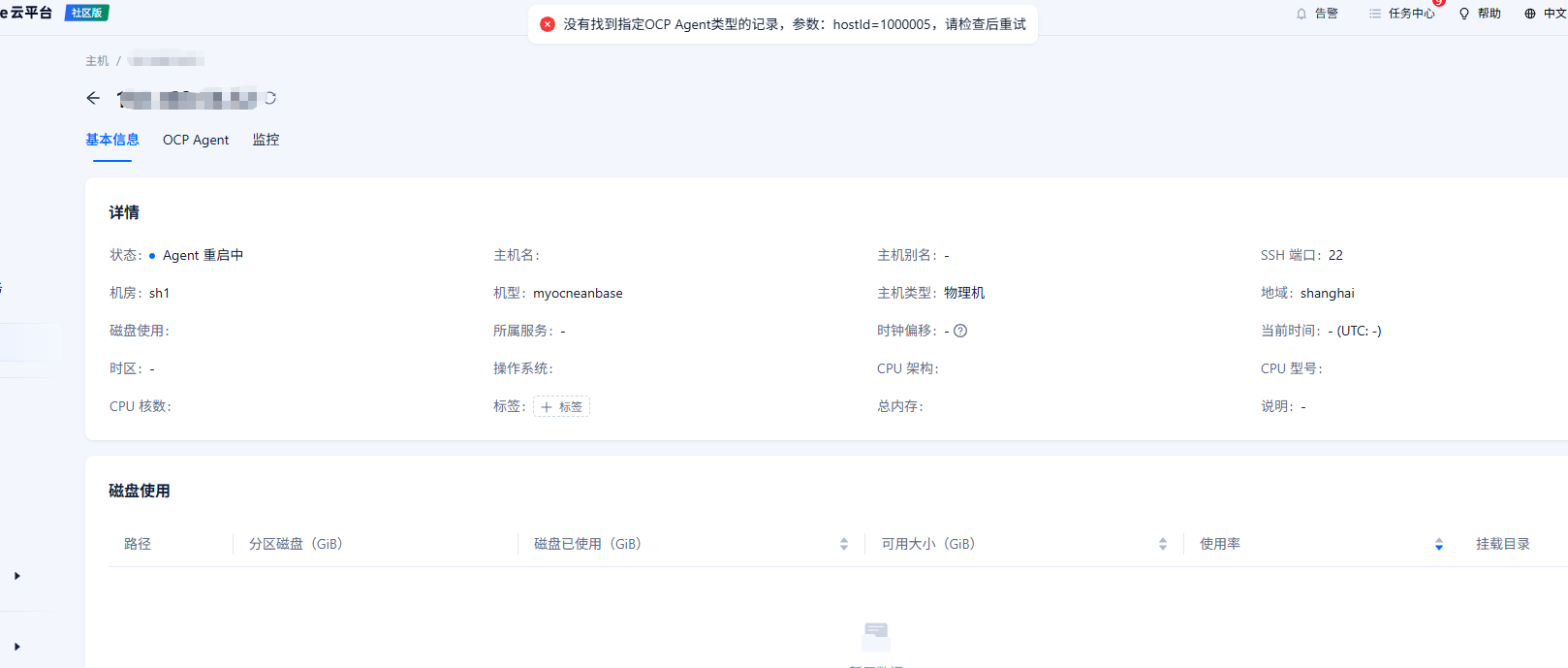Image resolution: width=1568 pixels, height=668 pixels.
Task: Go to 主机 via the breadcrumb link
Action: pos(97,61)
